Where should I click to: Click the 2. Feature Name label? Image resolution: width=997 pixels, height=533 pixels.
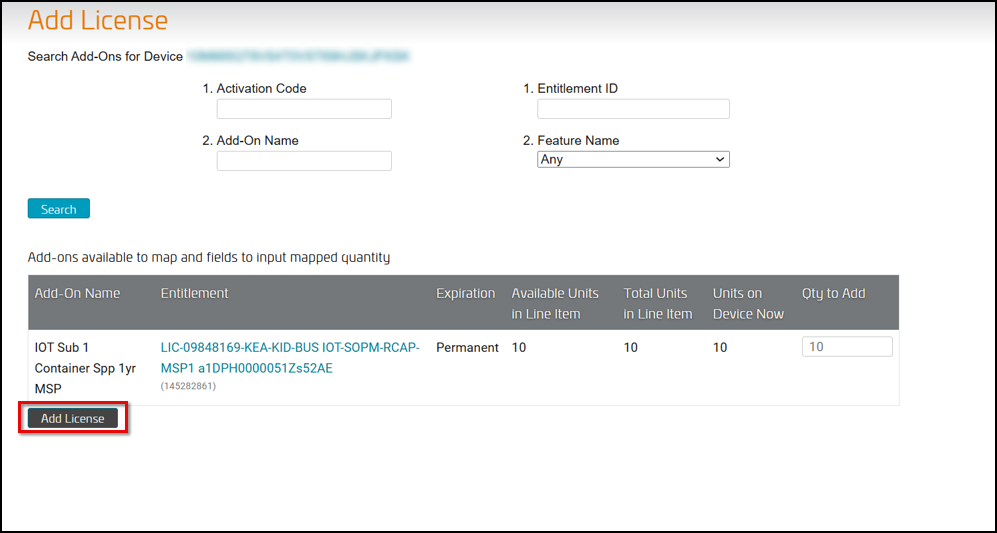[571, 141]
